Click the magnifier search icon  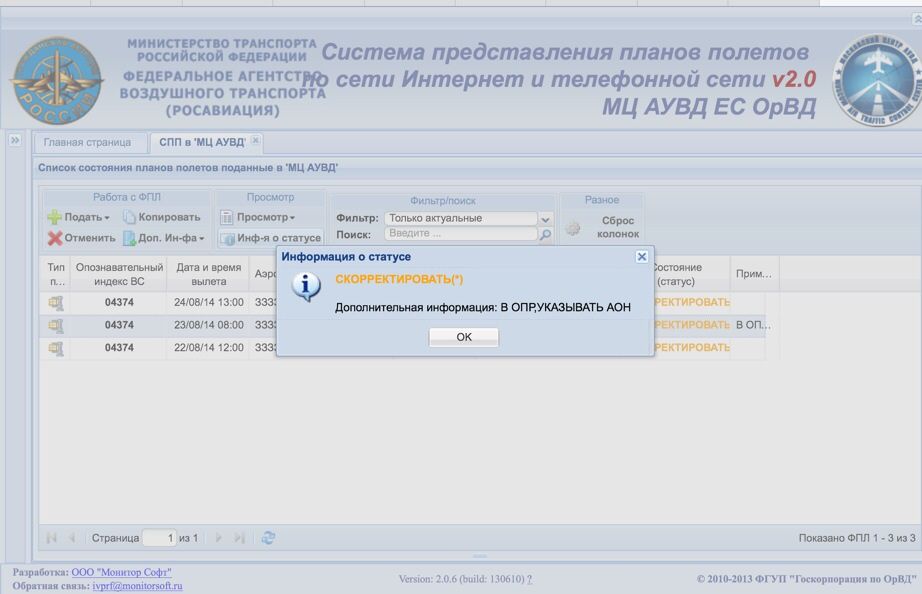(546, 235)
